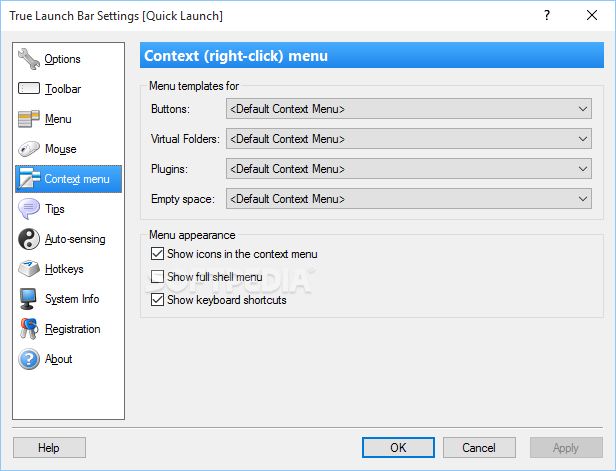This screenshot has width=616, height=471.
Task: Go to the Registration label
Action: click(73, 329)
